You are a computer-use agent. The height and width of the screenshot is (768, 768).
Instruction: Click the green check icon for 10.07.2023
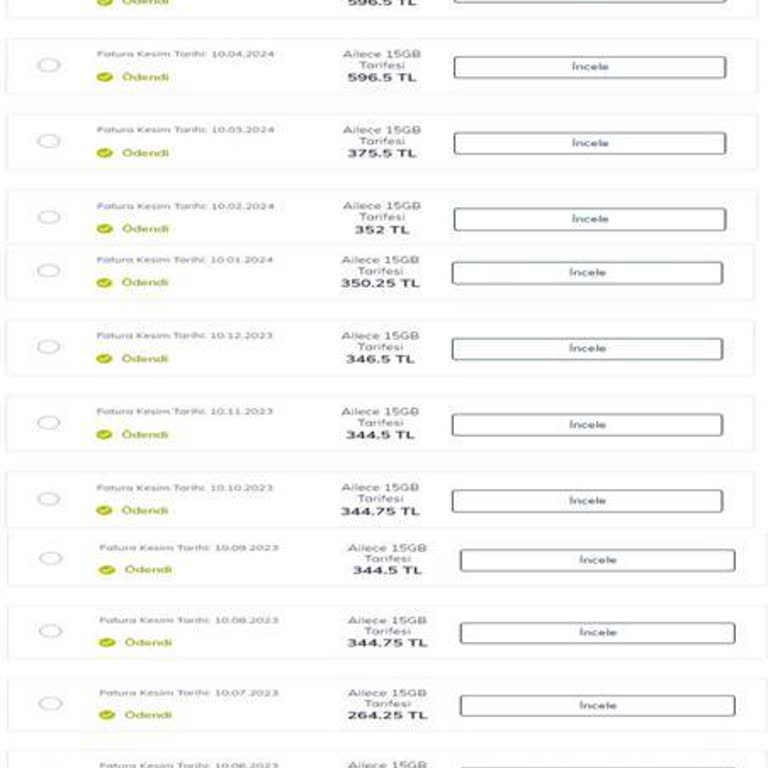click(107, 715)
